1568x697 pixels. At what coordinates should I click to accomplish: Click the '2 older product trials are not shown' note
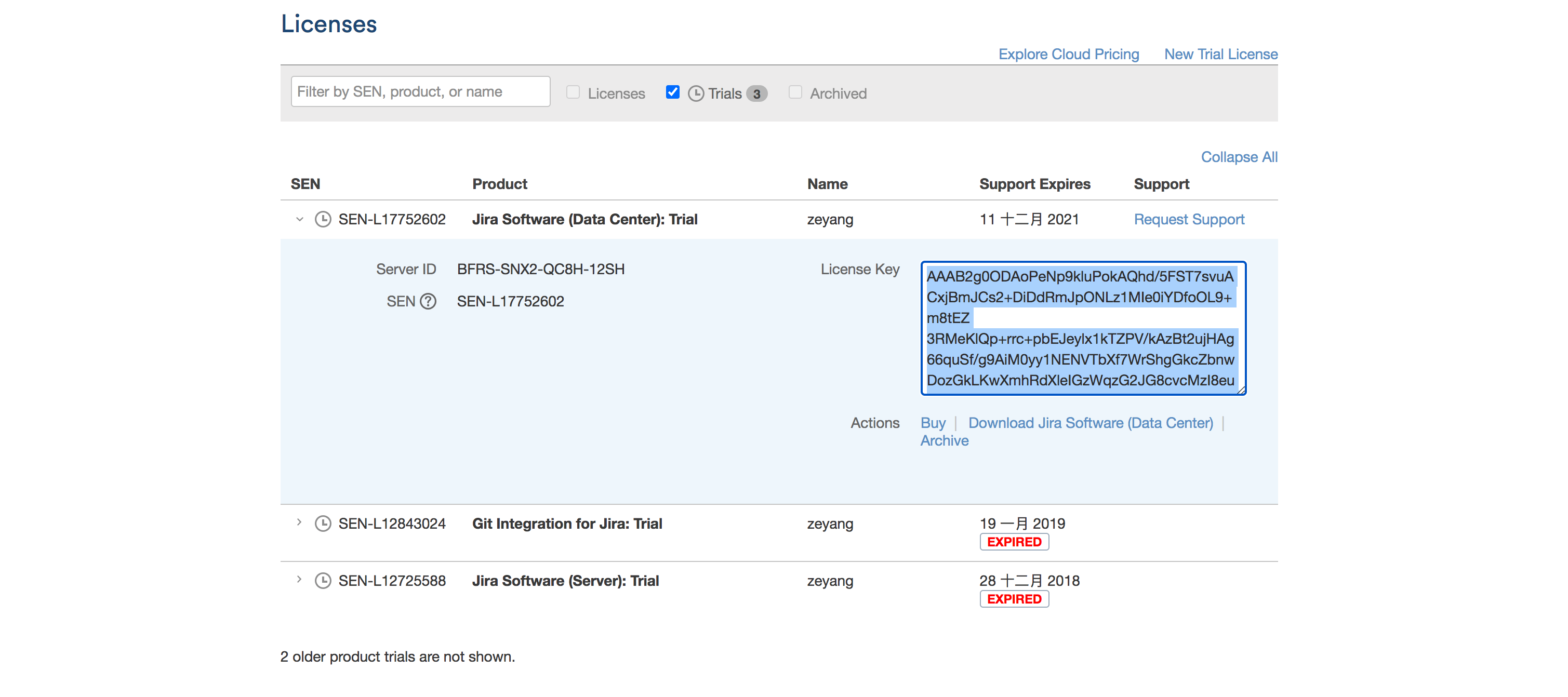pyautogui.click(x=397, y=657)
